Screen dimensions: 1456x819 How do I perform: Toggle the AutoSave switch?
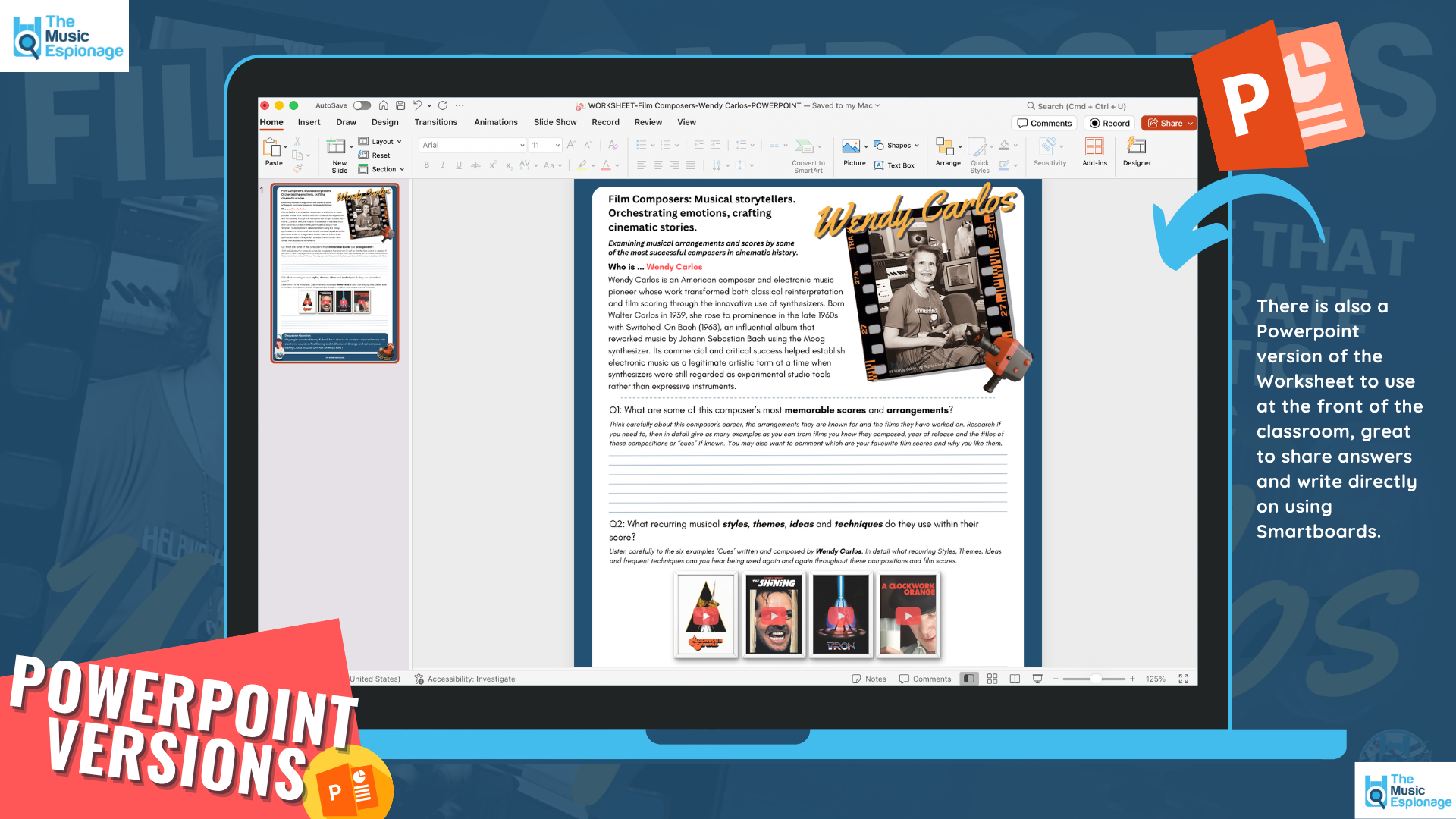click(x=362, y=105)
